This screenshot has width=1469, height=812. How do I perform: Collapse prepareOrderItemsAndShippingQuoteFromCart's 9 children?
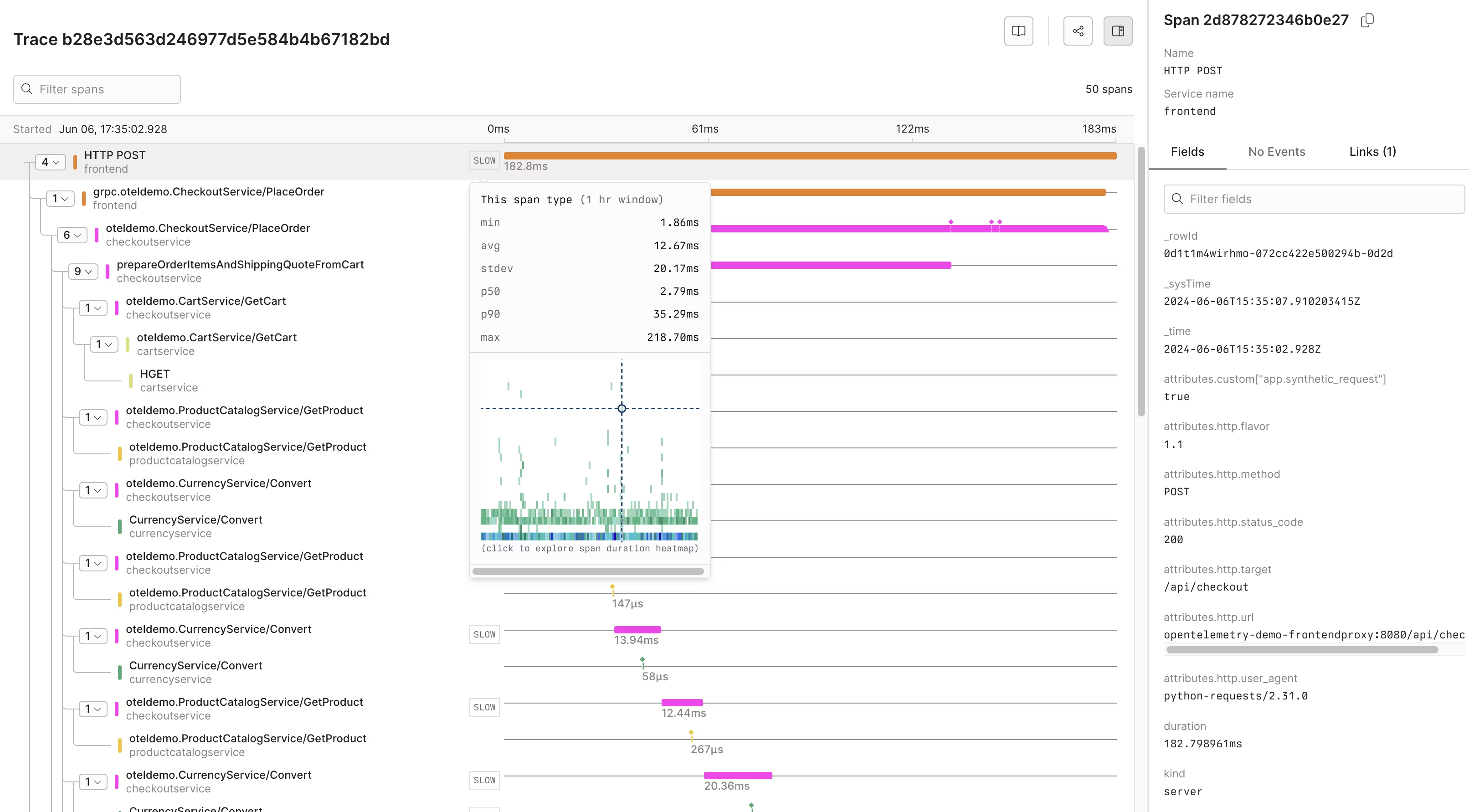(x=82, y=272)
